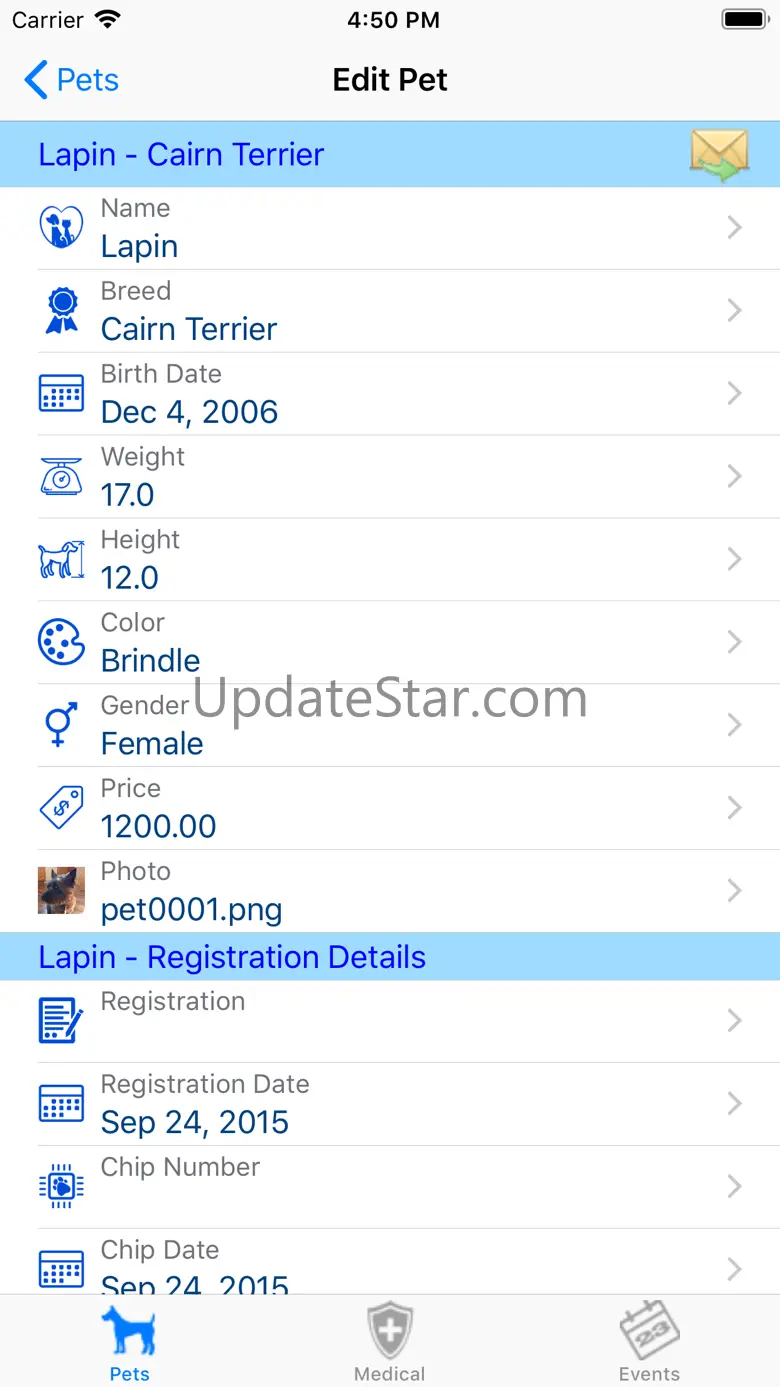Tap the Gender symbol icon

pos(61,724)
